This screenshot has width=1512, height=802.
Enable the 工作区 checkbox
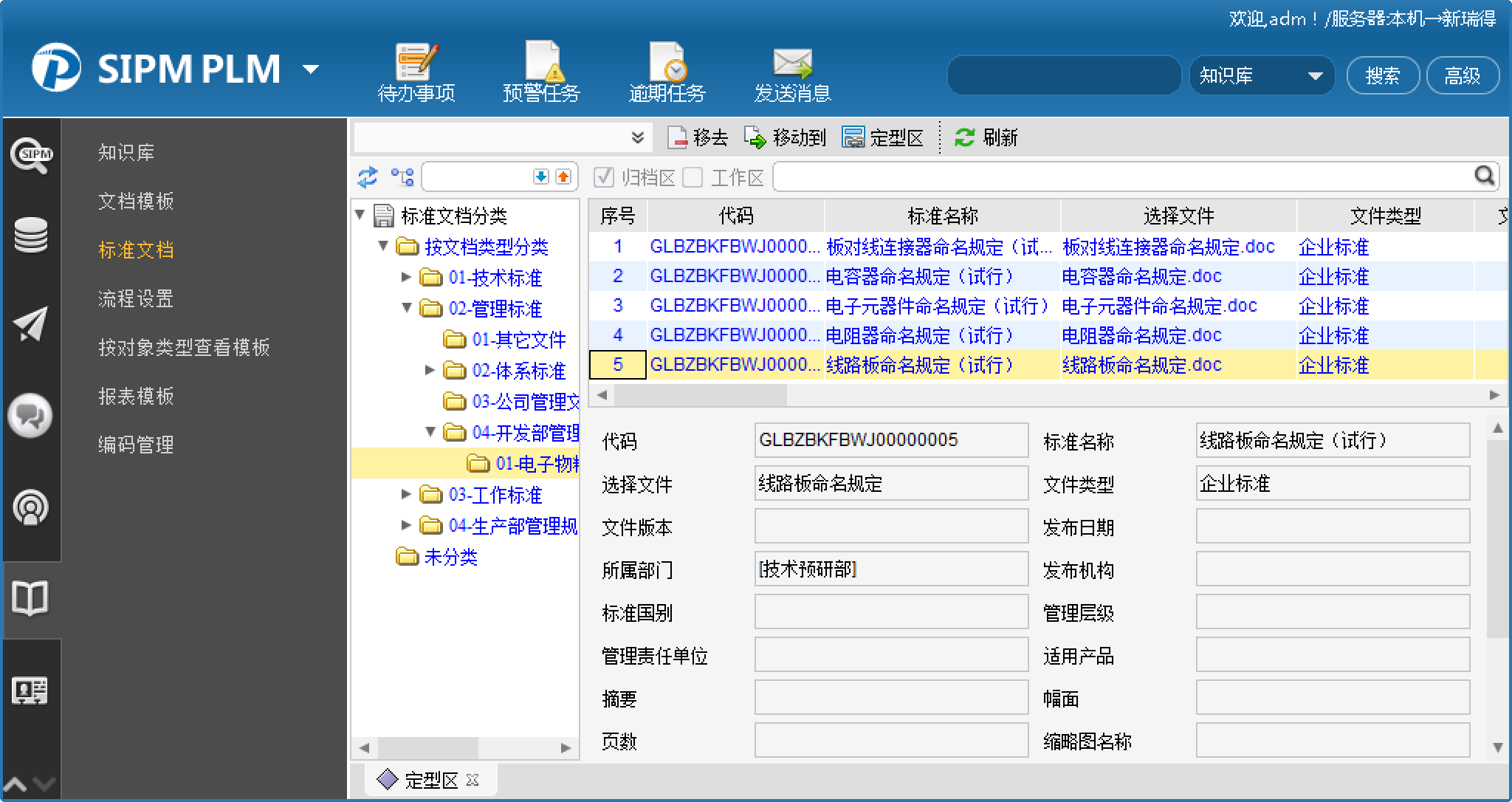click(x=693, y=177)
